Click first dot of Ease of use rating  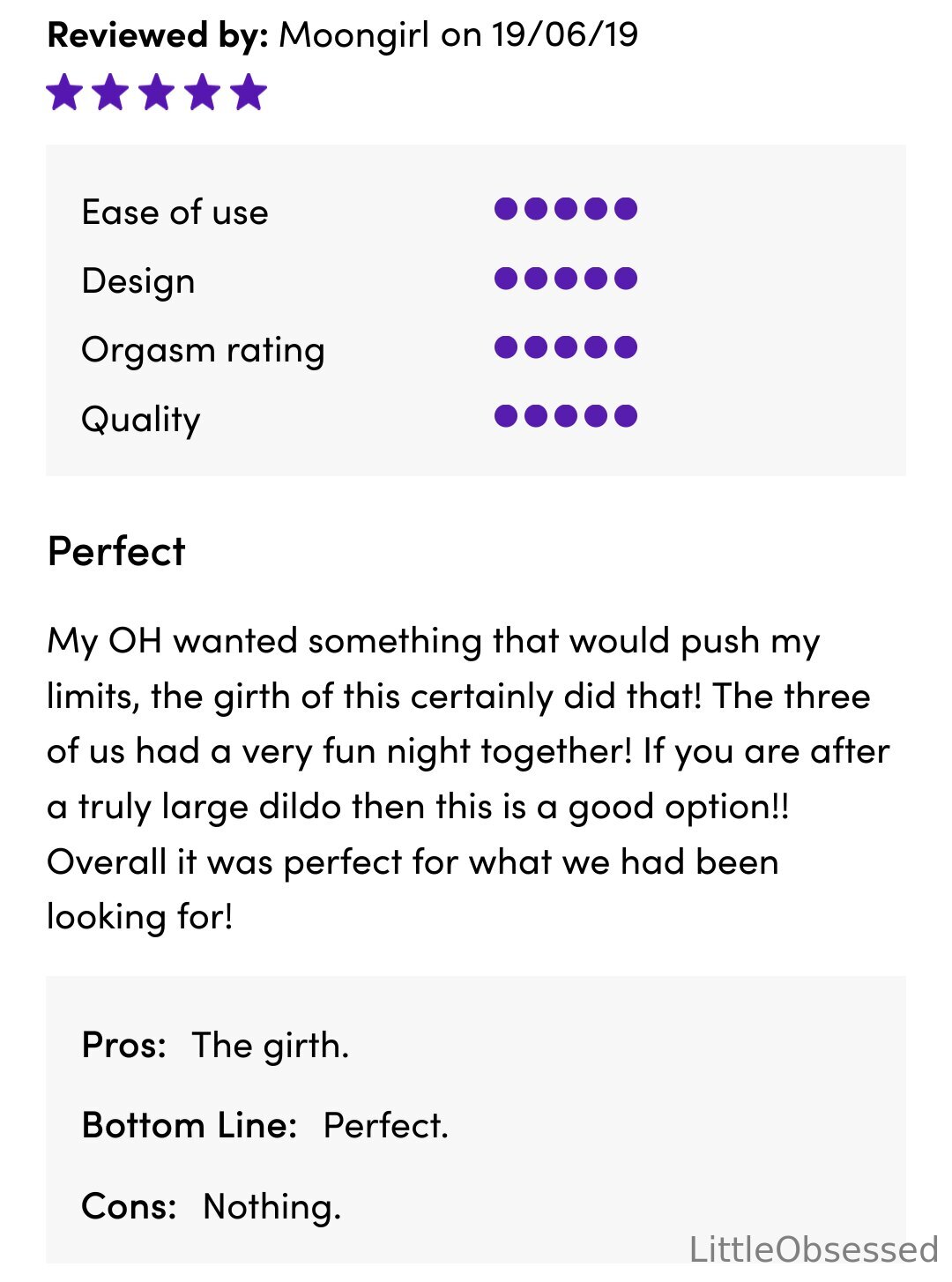pos(506,209)
